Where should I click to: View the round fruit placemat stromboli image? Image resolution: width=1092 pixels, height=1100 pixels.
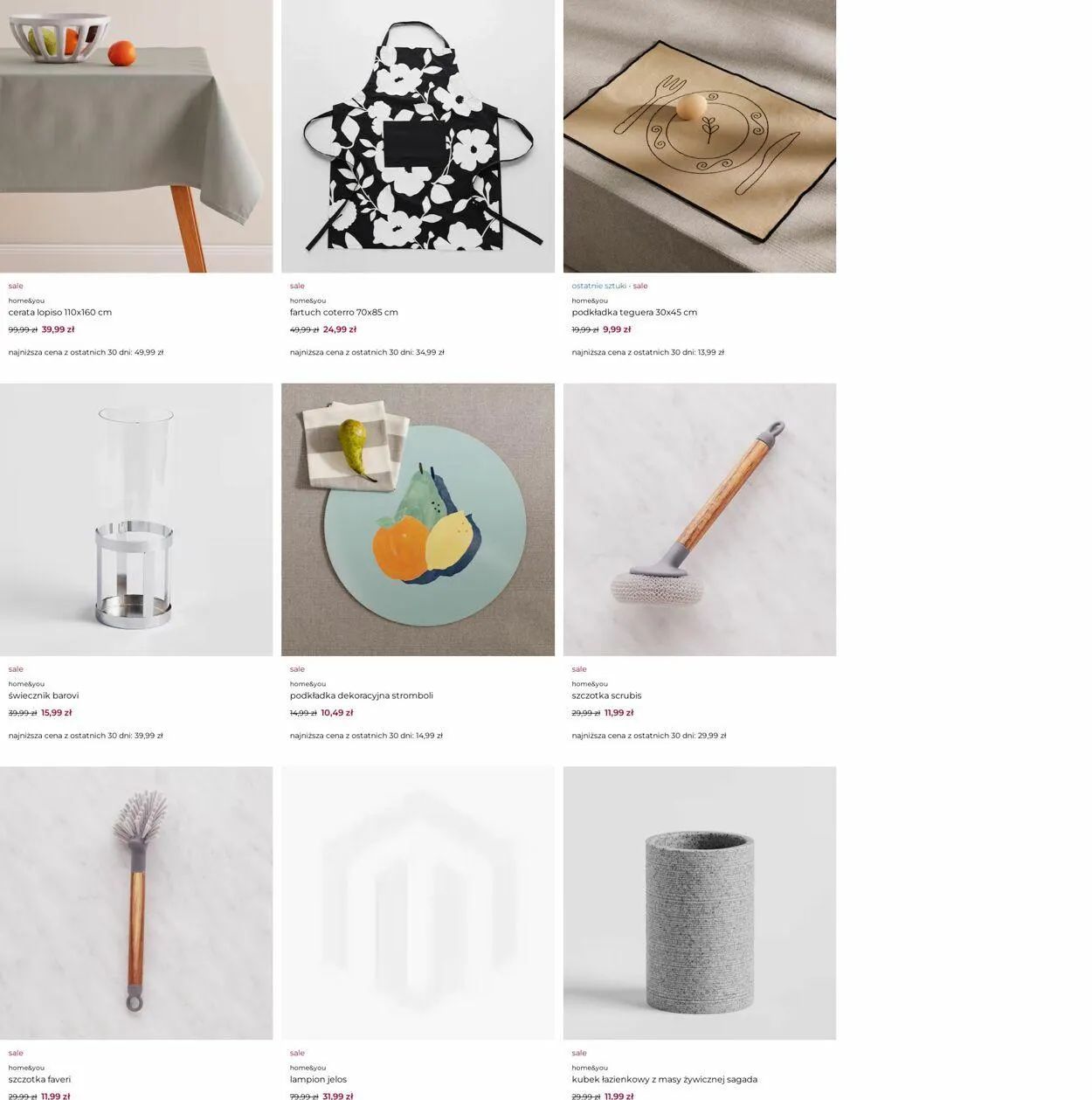coord(418,520)
